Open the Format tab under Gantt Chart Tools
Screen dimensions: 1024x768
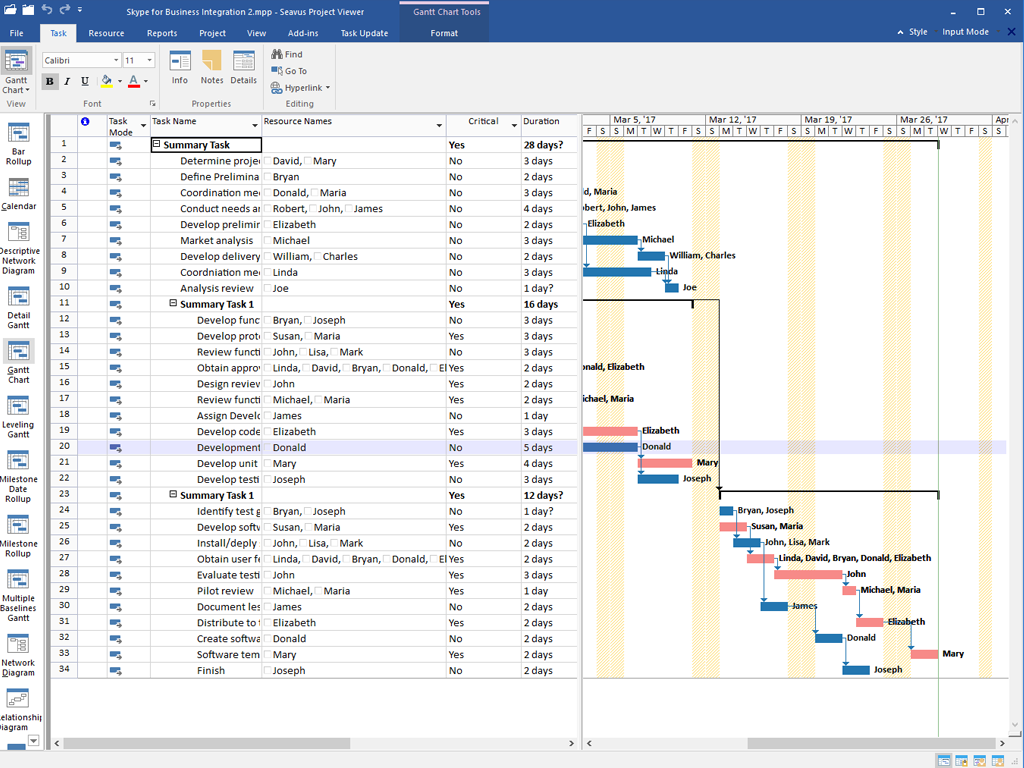point(444,32)
